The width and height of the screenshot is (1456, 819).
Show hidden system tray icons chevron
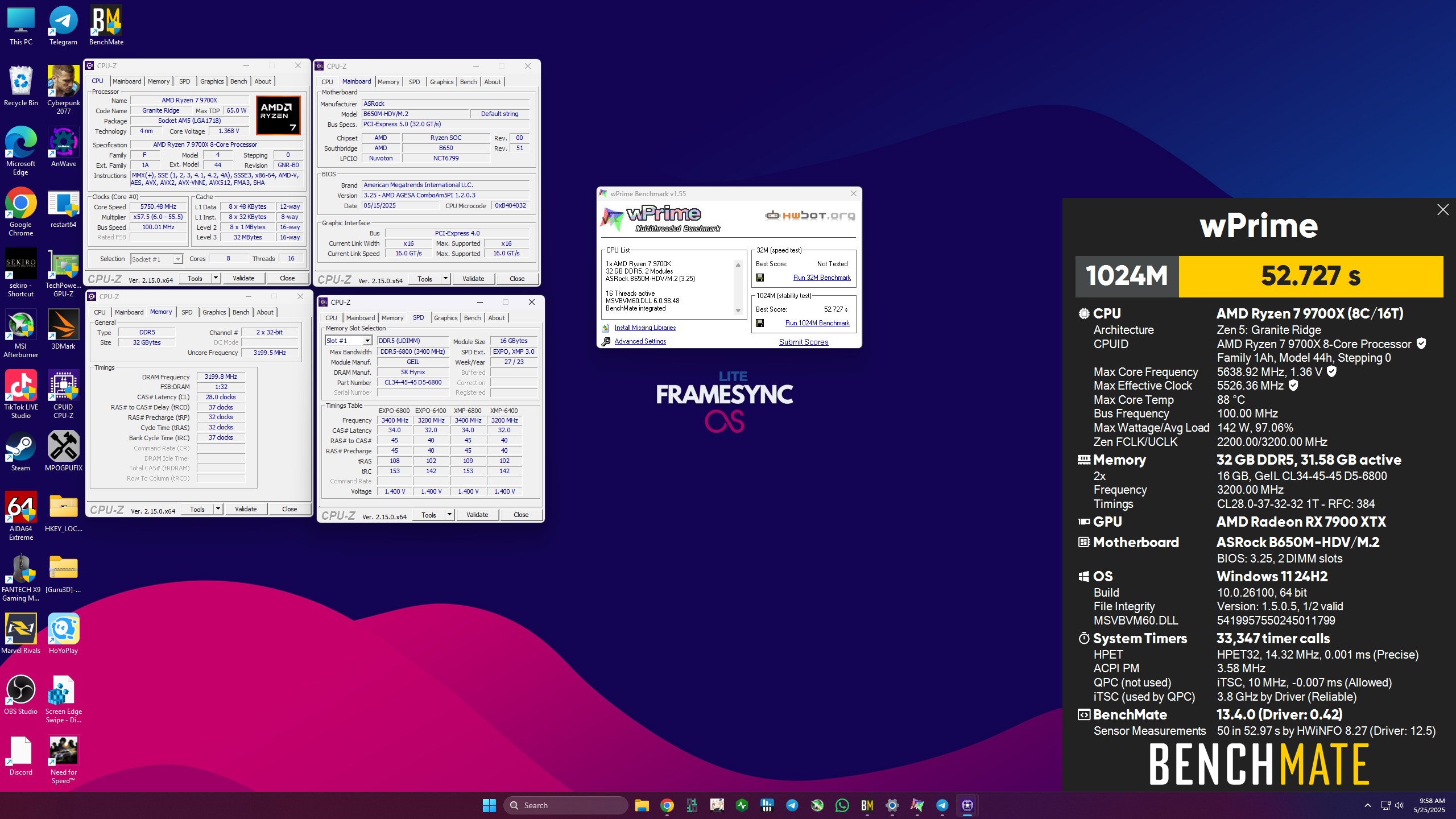tap(1367, 805)
